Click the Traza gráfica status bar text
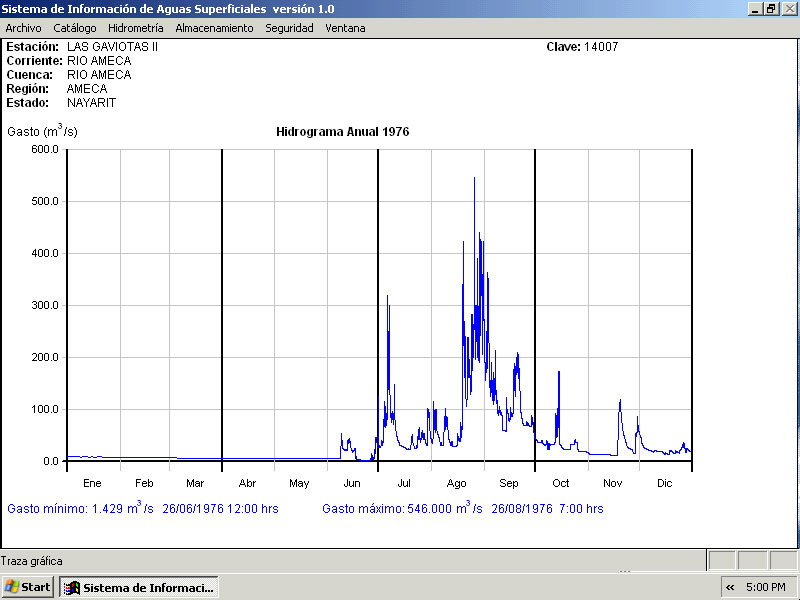This screenshot has width=800, height=600. pos(32,561)
